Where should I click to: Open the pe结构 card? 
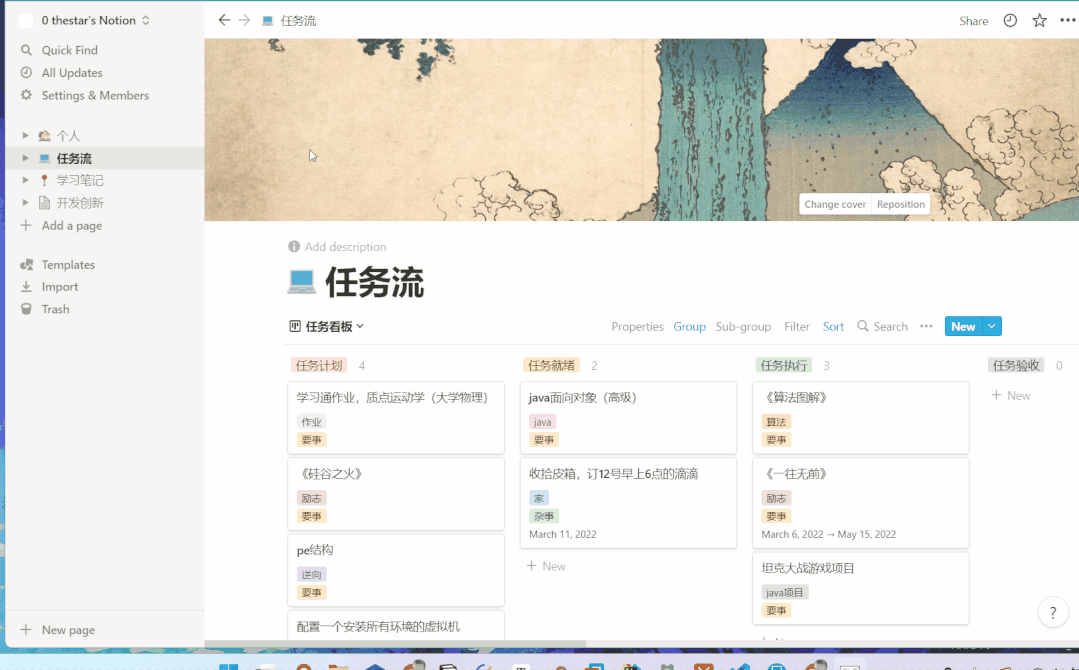[396, 570]
